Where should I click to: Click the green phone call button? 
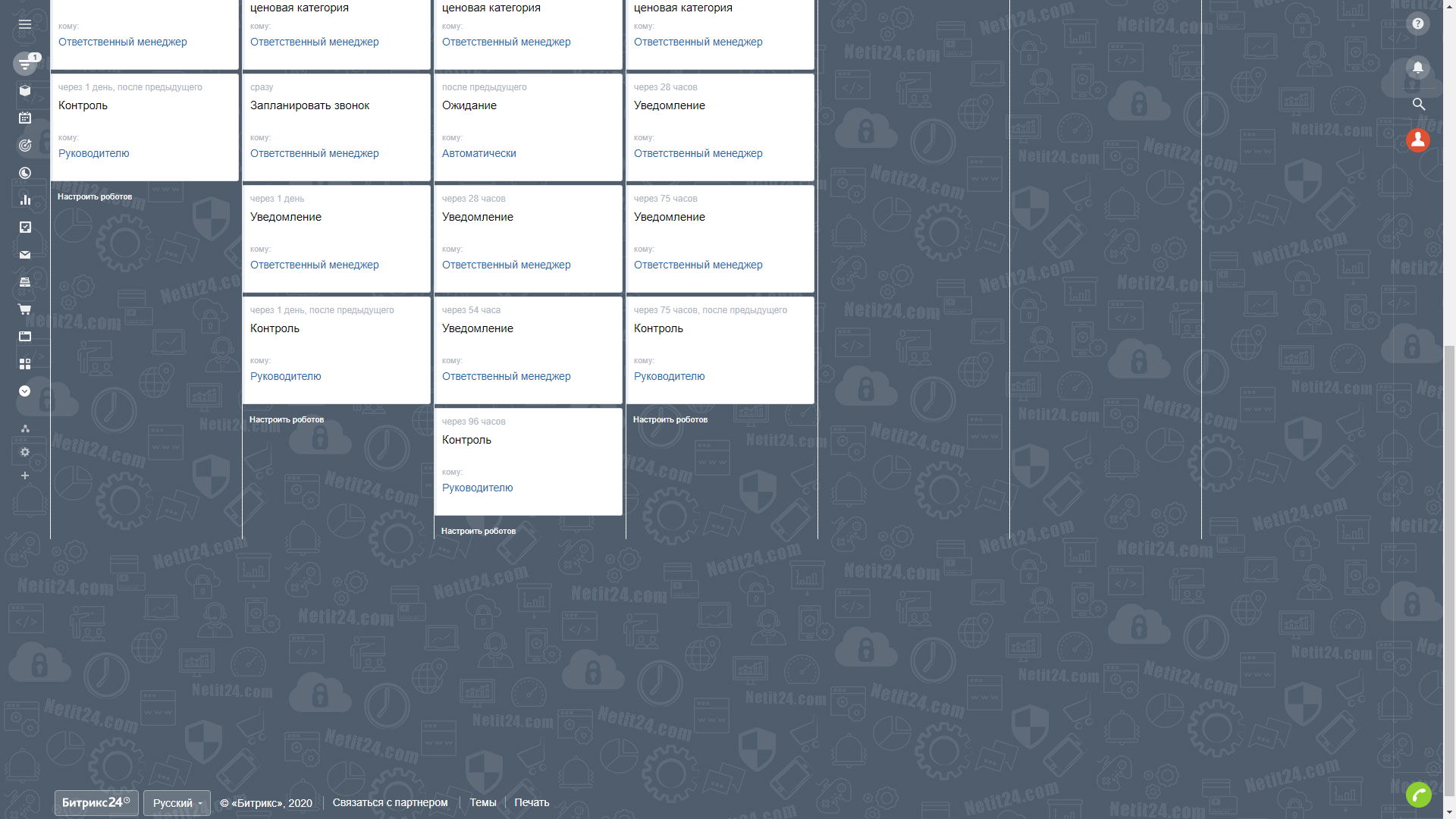coord(1418,794)
